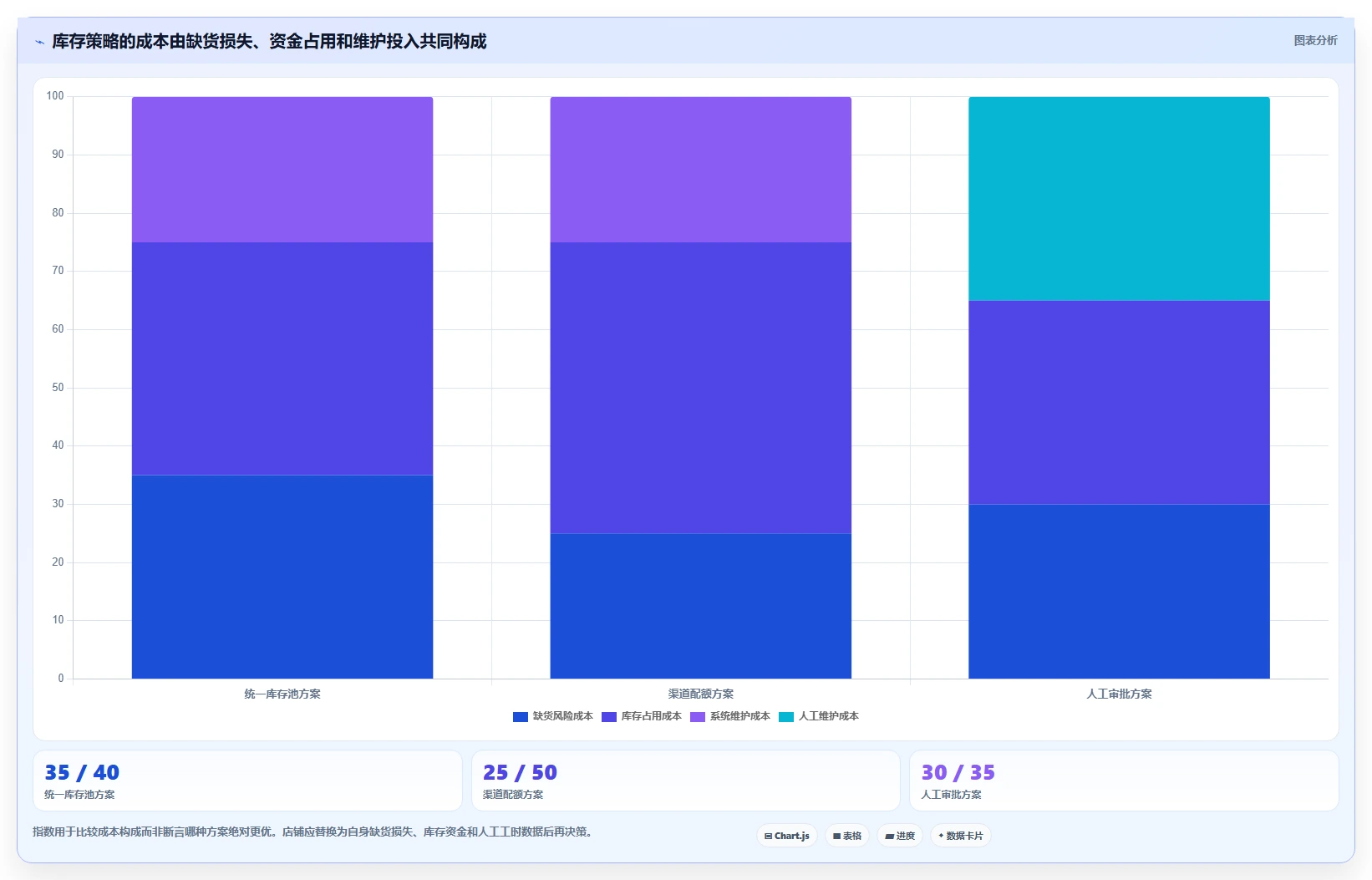Click the small icon before the chart title
The height and width of the screenshot is (880, 1372).
point(39,42)
